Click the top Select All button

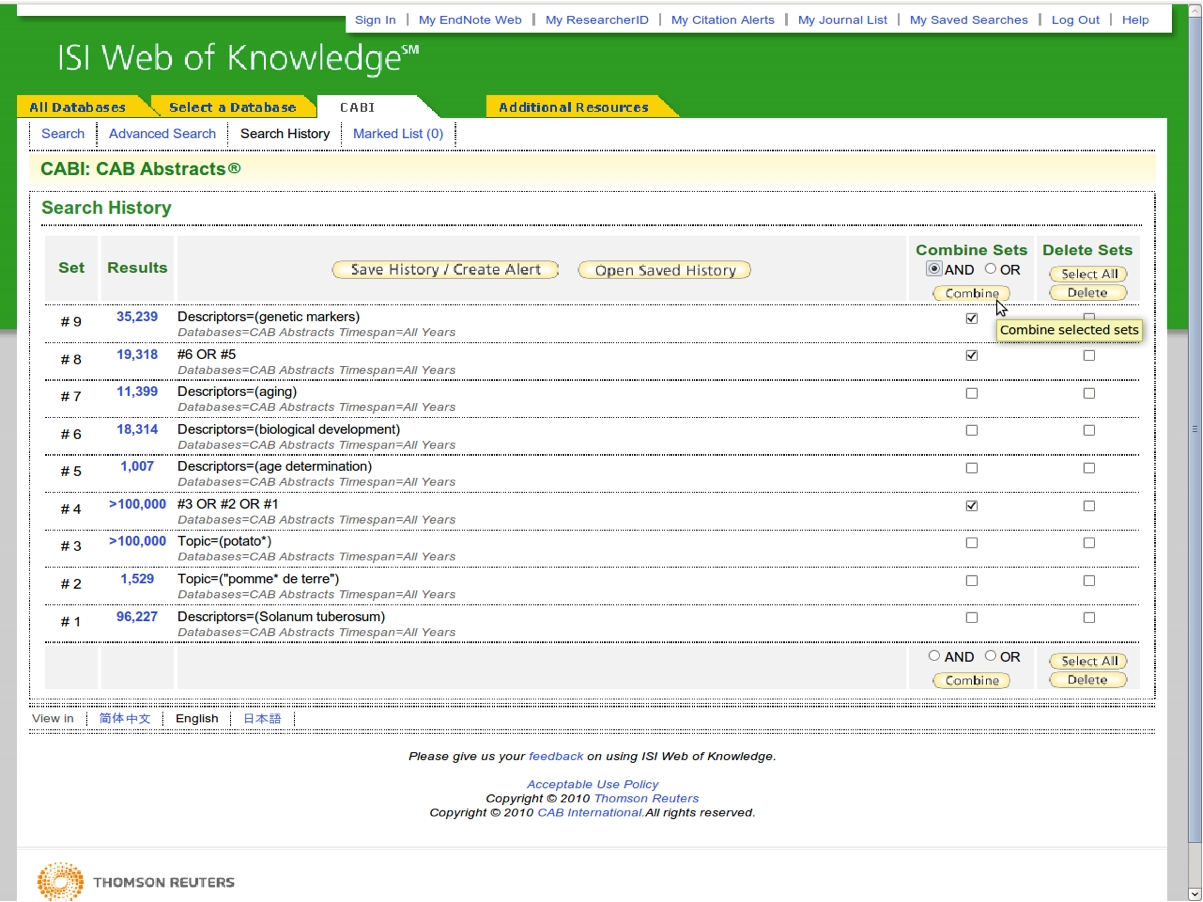point(1089,274)
